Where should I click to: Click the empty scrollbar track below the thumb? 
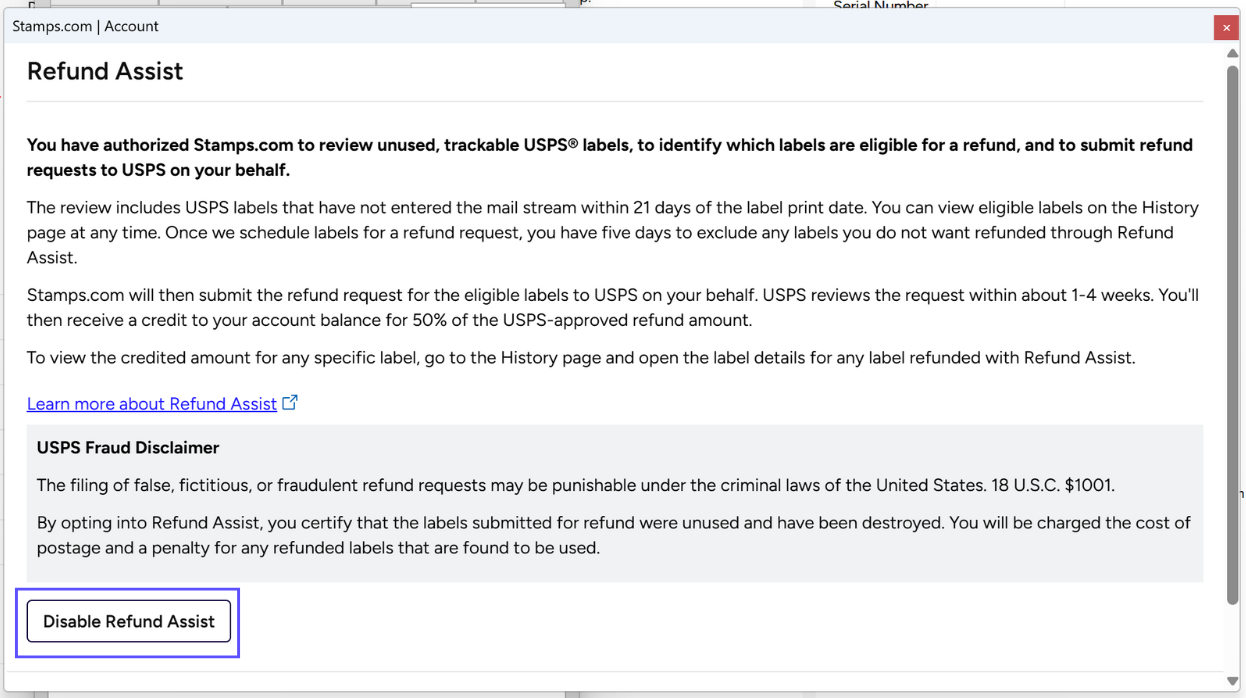[1233, 640]
